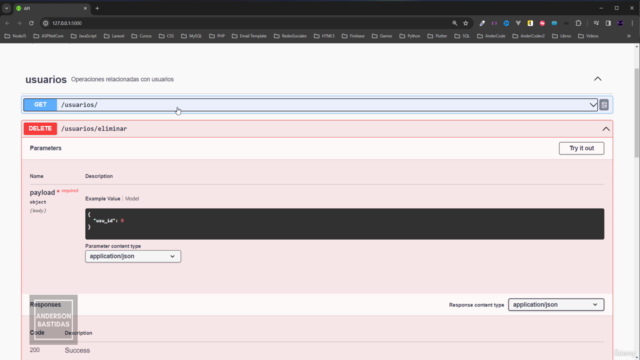This screenshot has height=360, width=640.
Task: Bookmark this page with star icon
Action: tap(466, 23)
